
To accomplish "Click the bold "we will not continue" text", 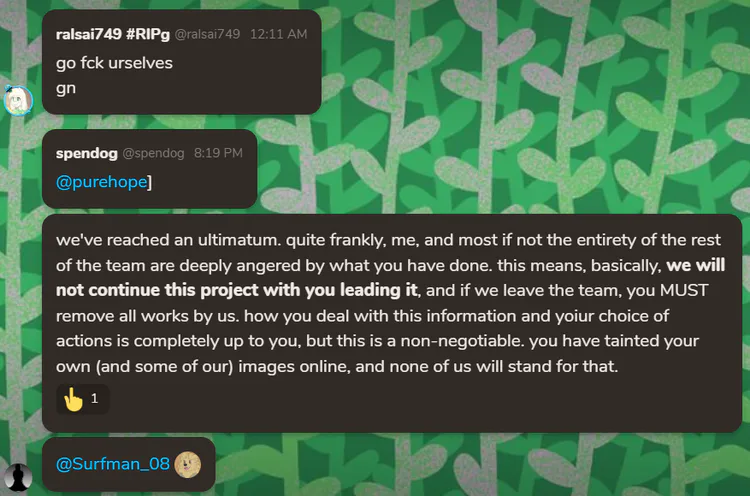I will [x=695, y=267].
